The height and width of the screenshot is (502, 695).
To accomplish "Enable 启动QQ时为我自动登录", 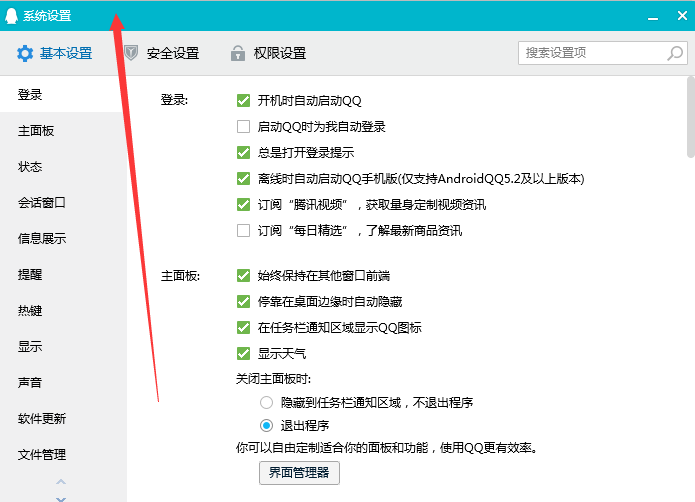I will (x=243, y=127).
